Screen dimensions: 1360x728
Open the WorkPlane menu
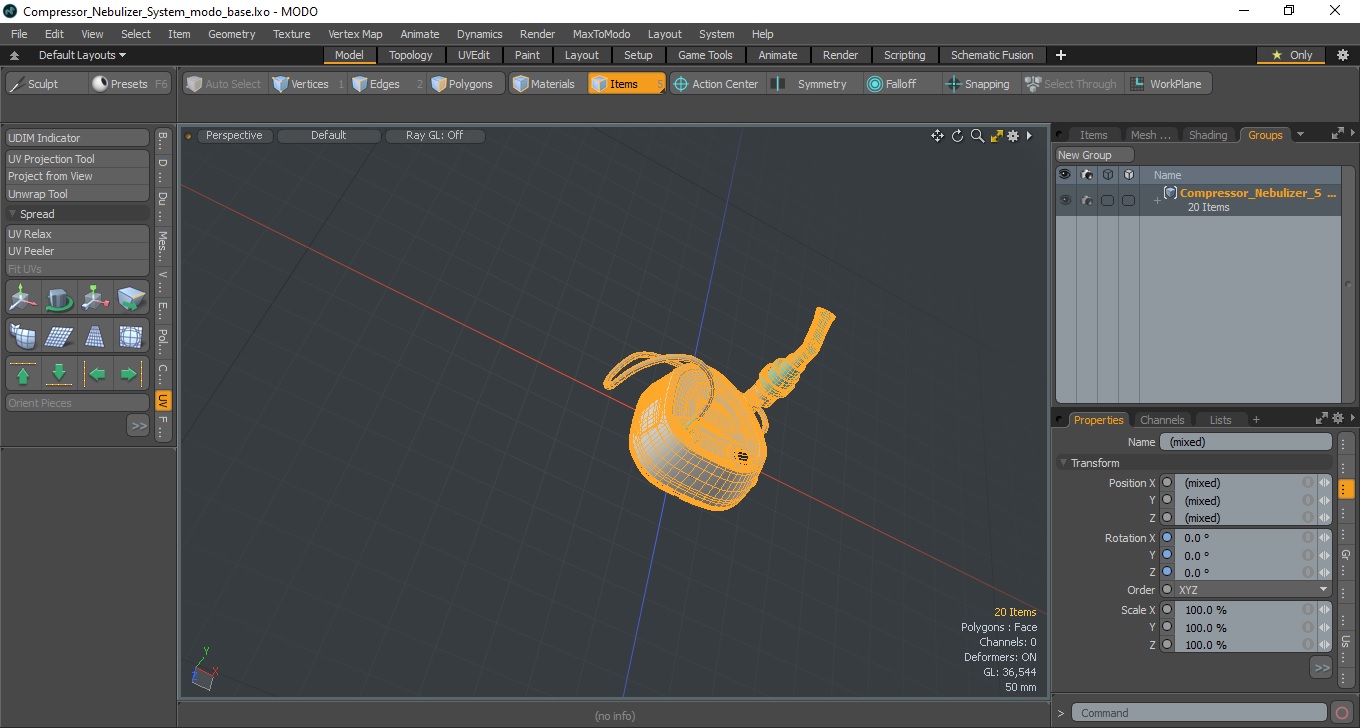point(1168,84)
